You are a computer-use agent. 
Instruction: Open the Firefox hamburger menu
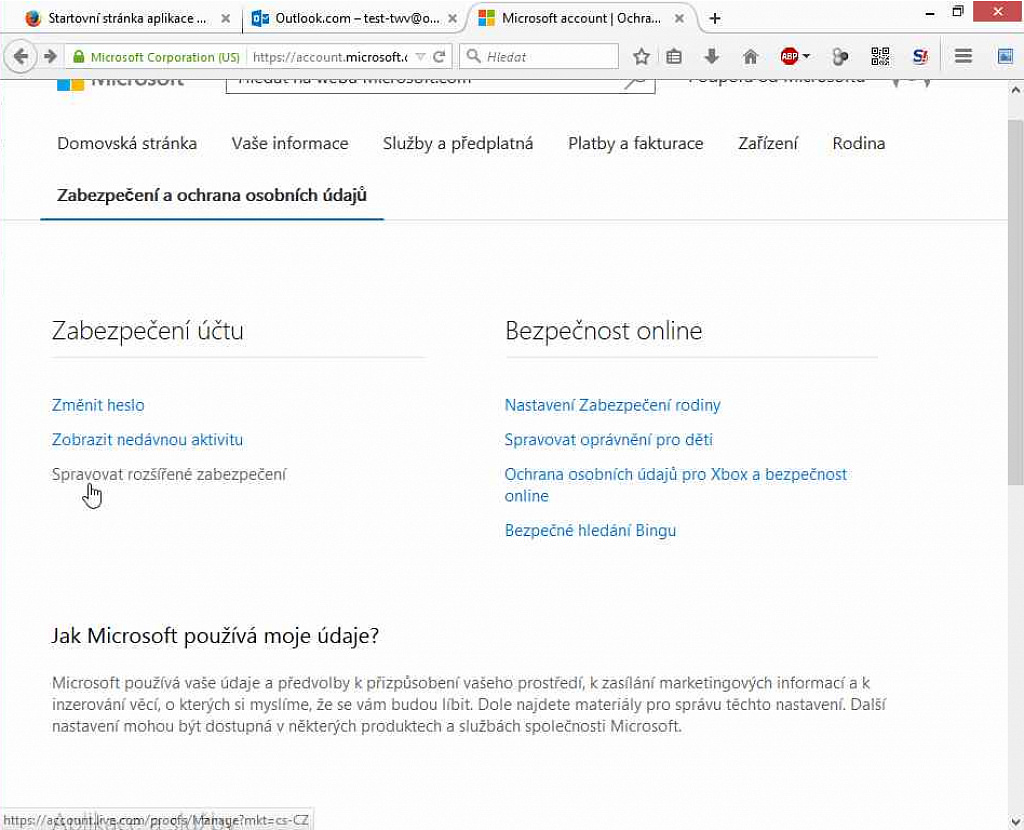coord(963,57)
